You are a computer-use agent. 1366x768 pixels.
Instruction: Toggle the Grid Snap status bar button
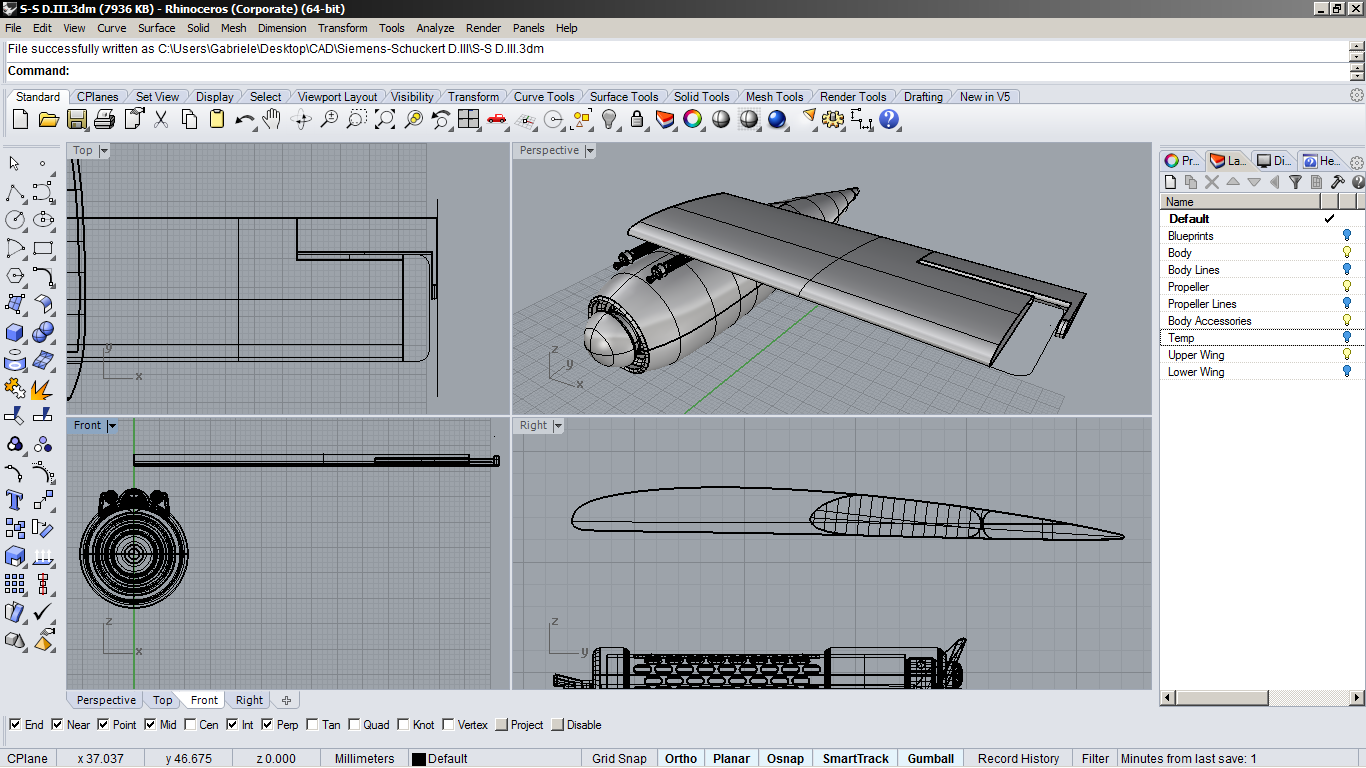619,758
